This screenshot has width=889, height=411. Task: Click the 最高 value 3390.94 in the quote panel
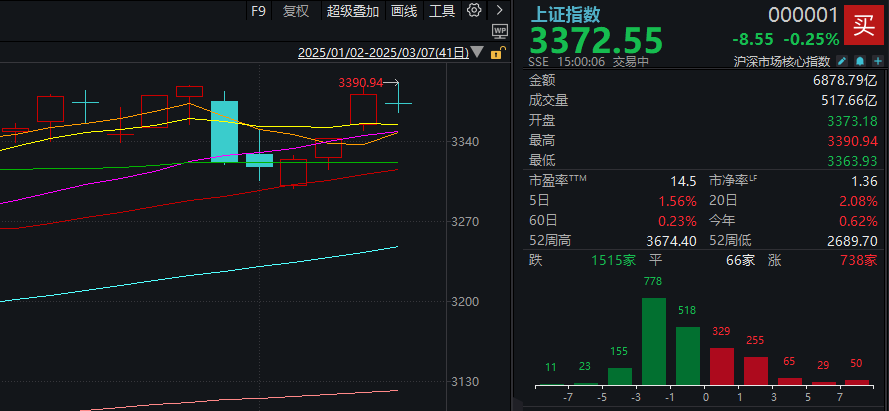(x=852, y=141)
